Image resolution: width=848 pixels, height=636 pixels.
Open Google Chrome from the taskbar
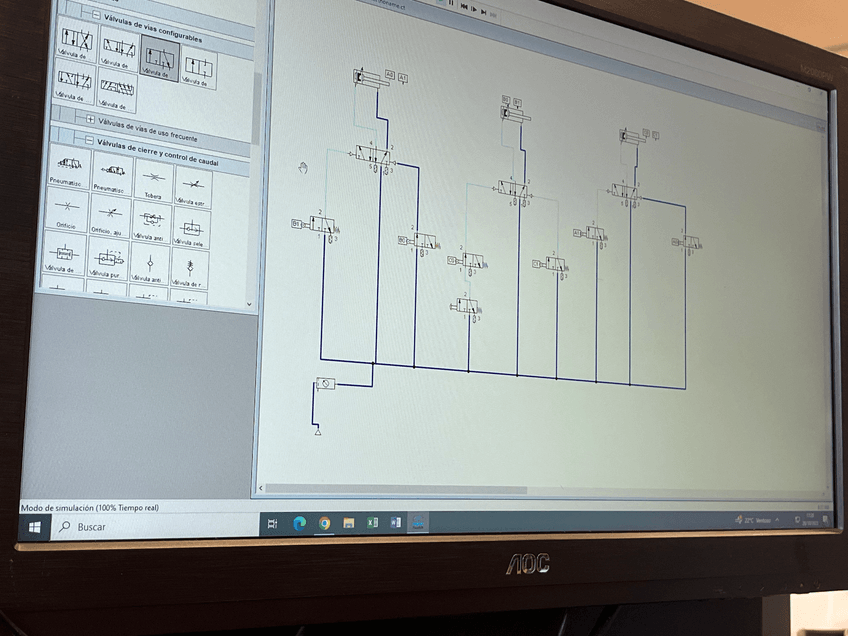pyautogui.click(x=324, y=523)
